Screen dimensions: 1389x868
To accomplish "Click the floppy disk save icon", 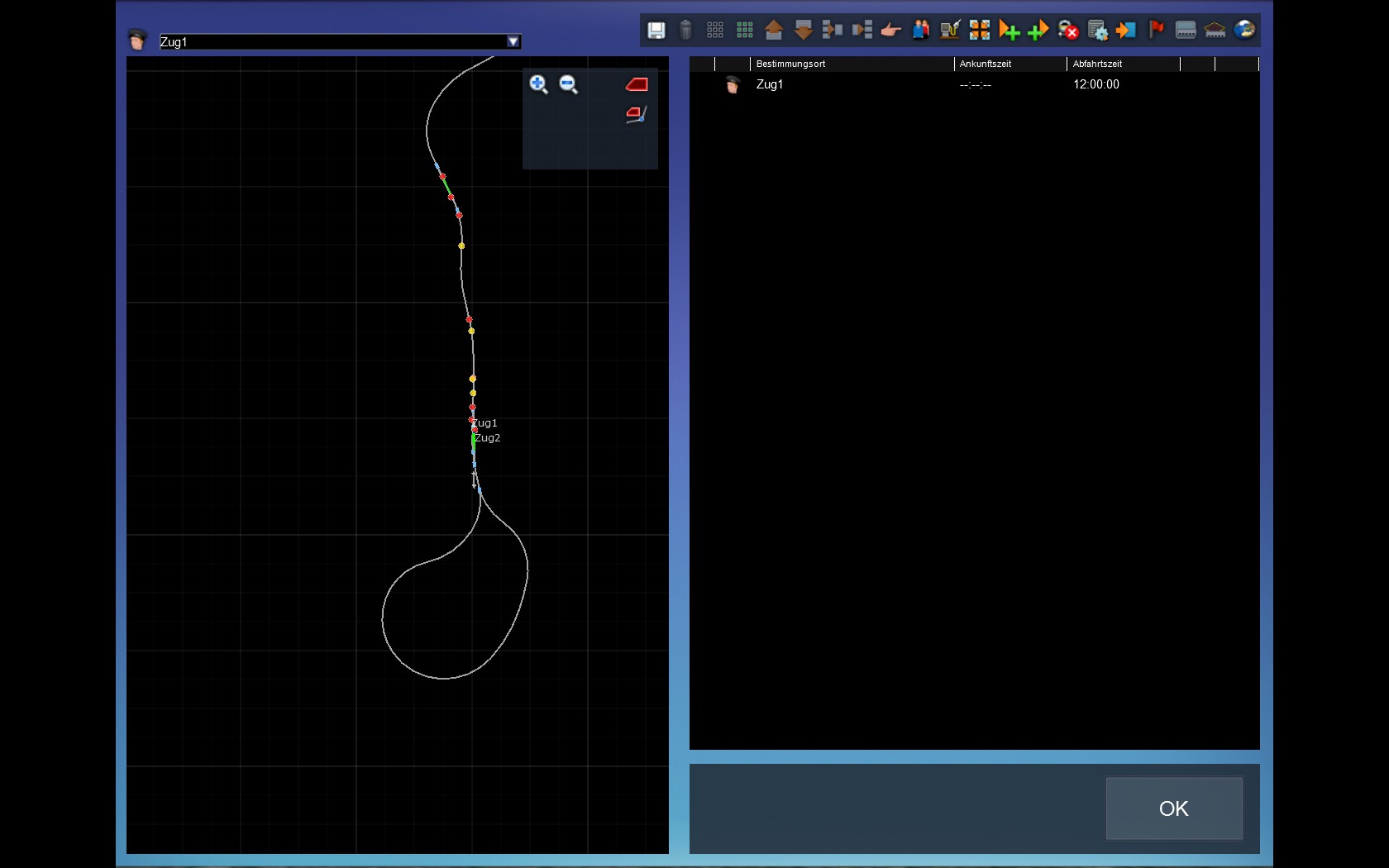I will (656, 31).
